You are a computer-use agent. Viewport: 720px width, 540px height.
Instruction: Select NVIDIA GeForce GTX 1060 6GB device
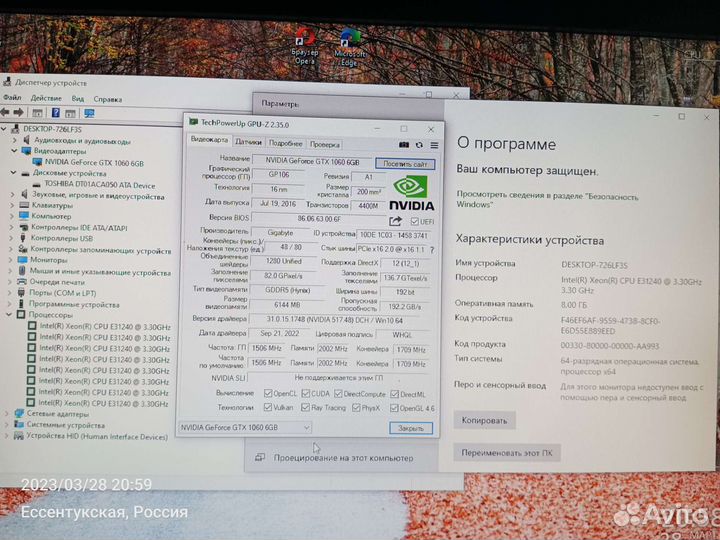[94, 163]
